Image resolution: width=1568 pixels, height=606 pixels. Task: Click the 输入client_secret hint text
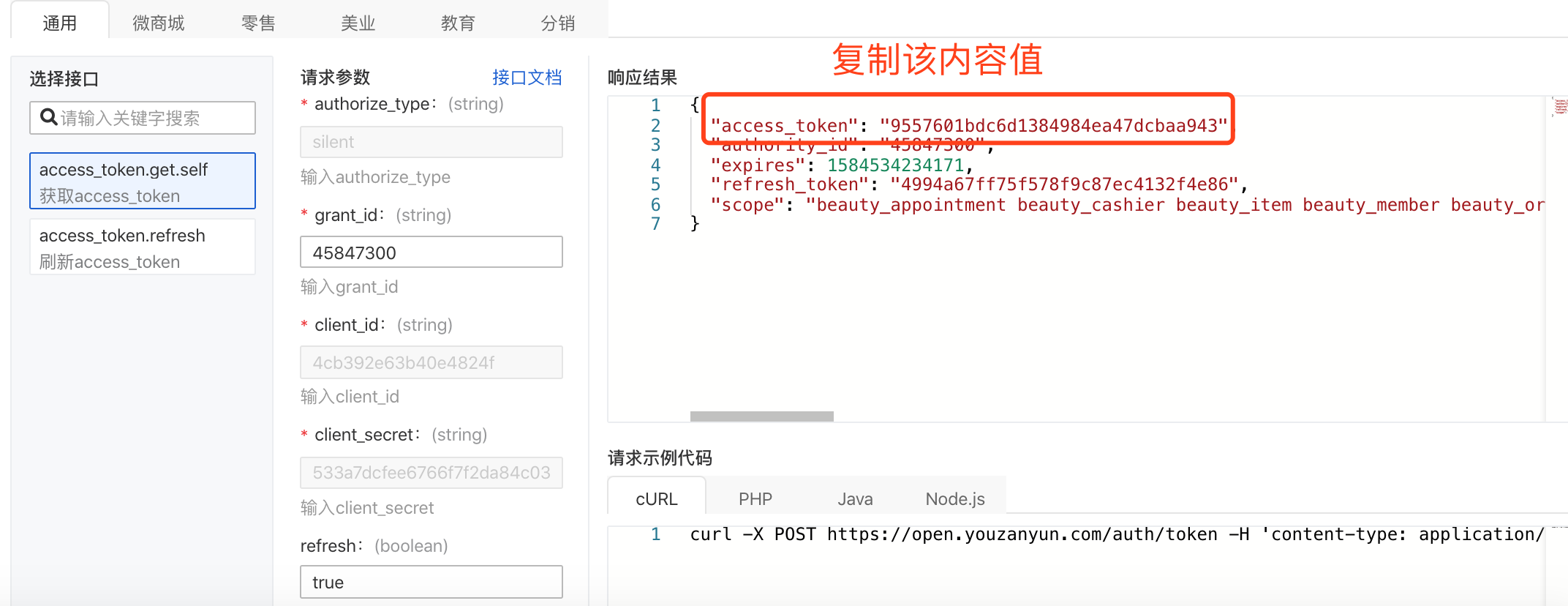(x=367, y=508)
